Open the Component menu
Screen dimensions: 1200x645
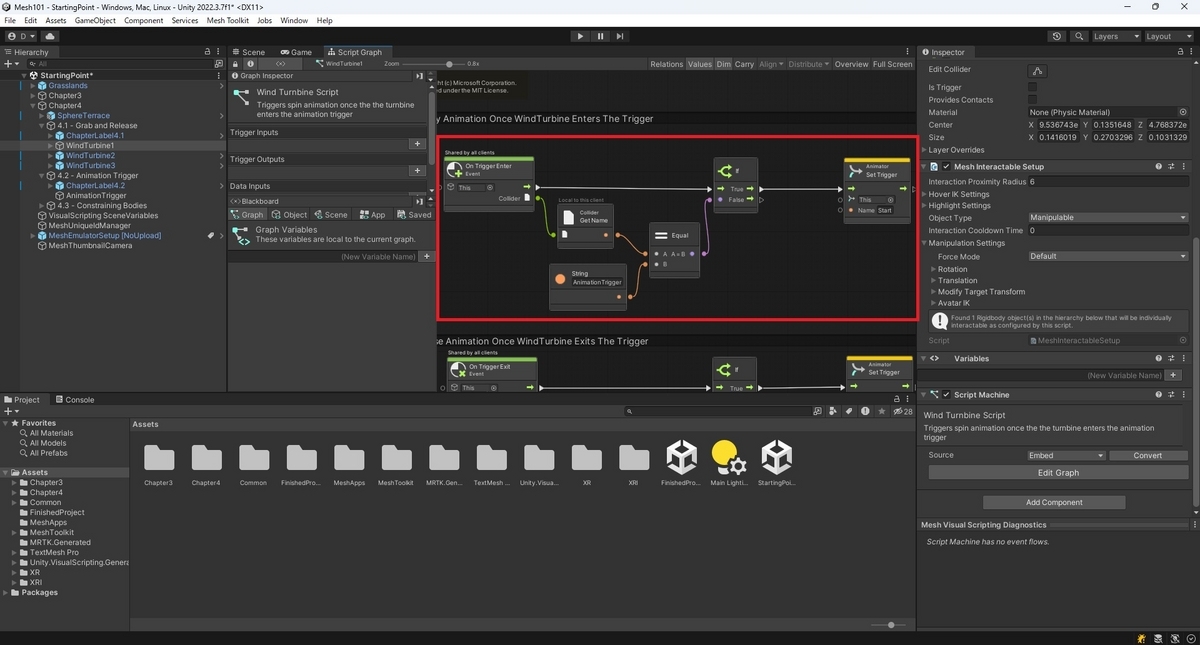(x=143, y=20)
